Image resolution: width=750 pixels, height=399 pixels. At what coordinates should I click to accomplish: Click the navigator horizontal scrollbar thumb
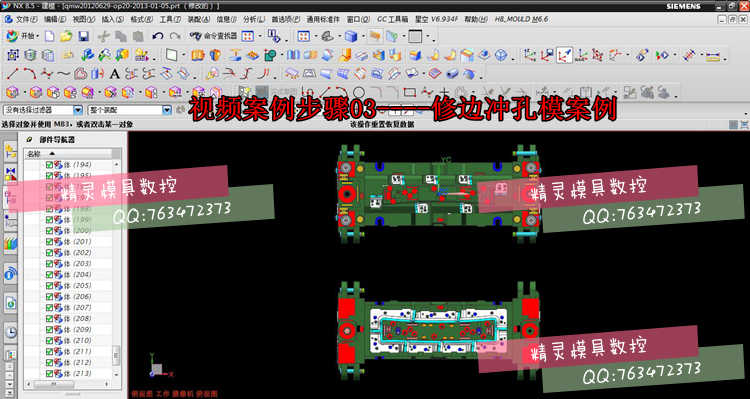pos(54,384)
